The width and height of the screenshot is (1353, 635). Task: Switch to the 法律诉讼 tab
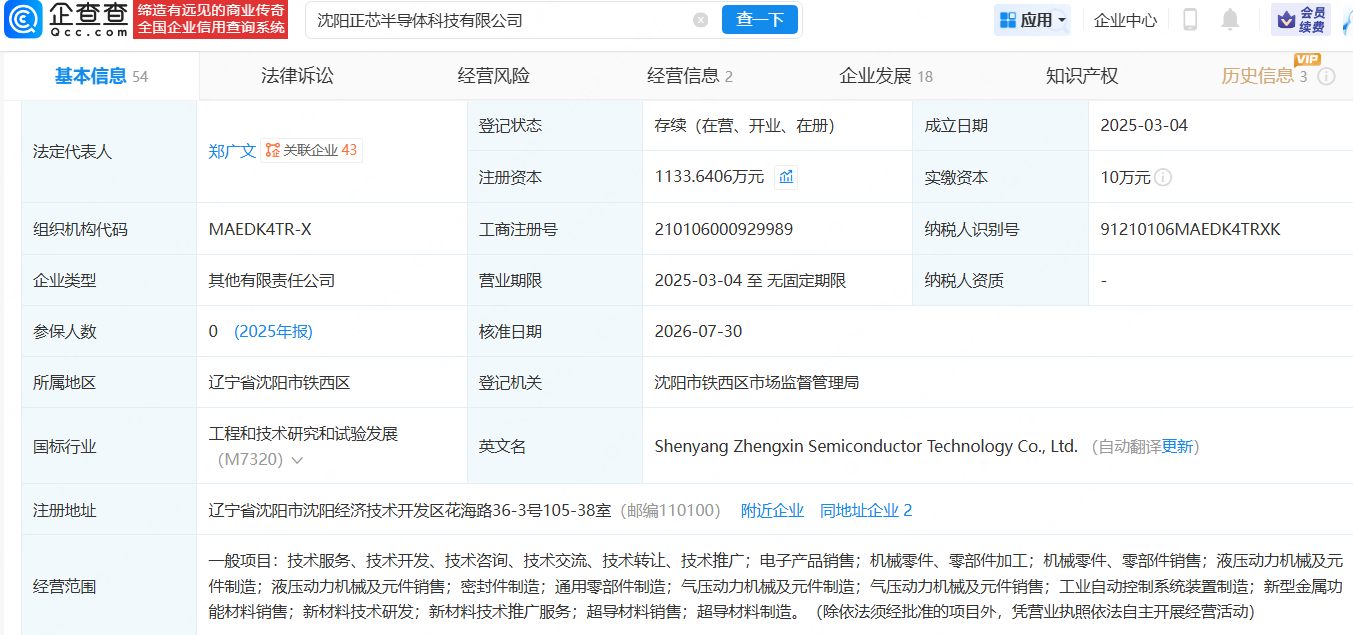[x=297, y=76]
